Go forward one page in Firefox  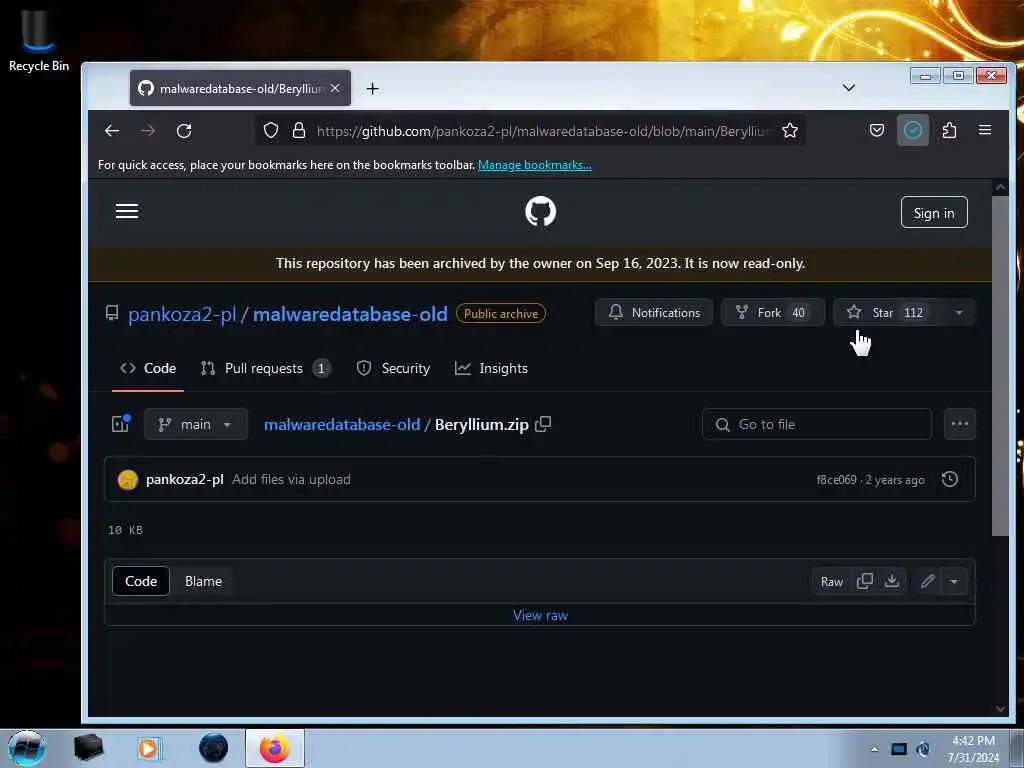[x=148, y=131]
